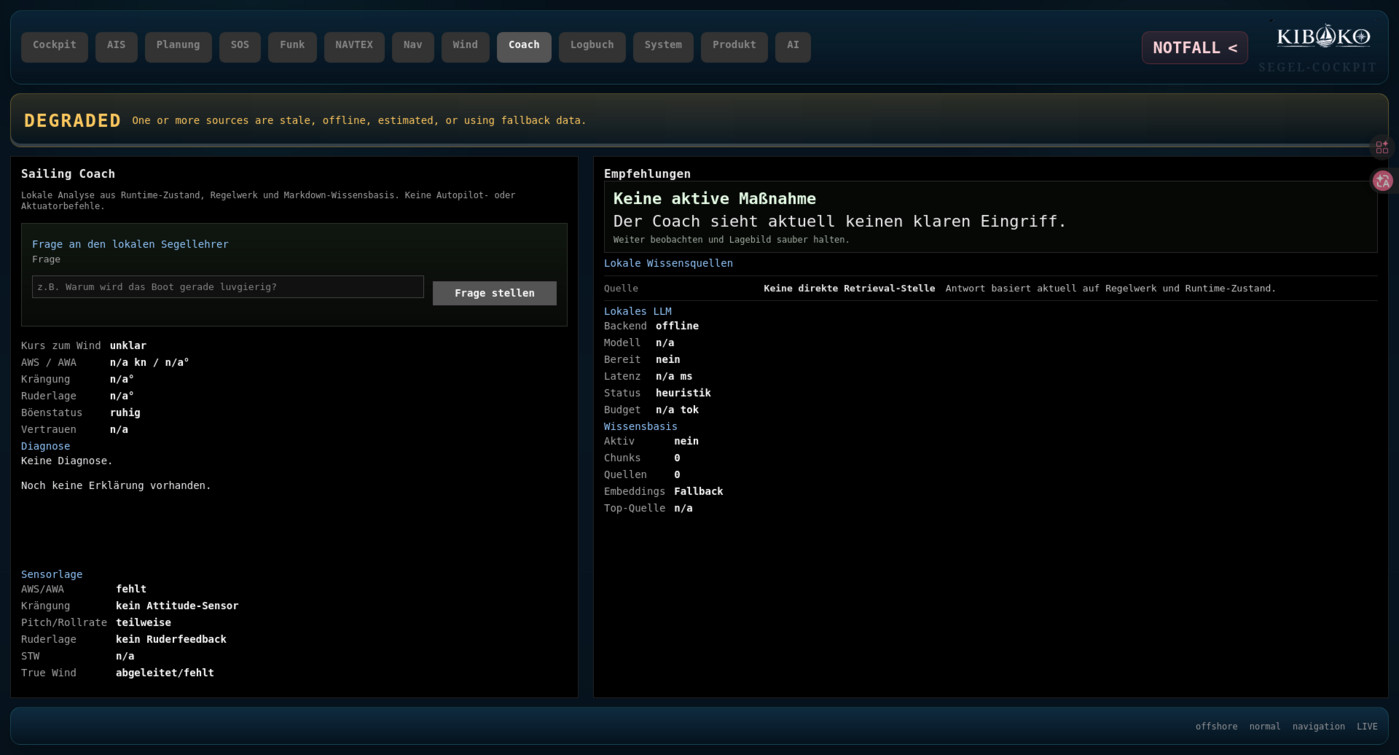Click 'Noch keine Erklärung vorhanden.' text
This screenshot has height=755, width=1399.
point(116,486)
